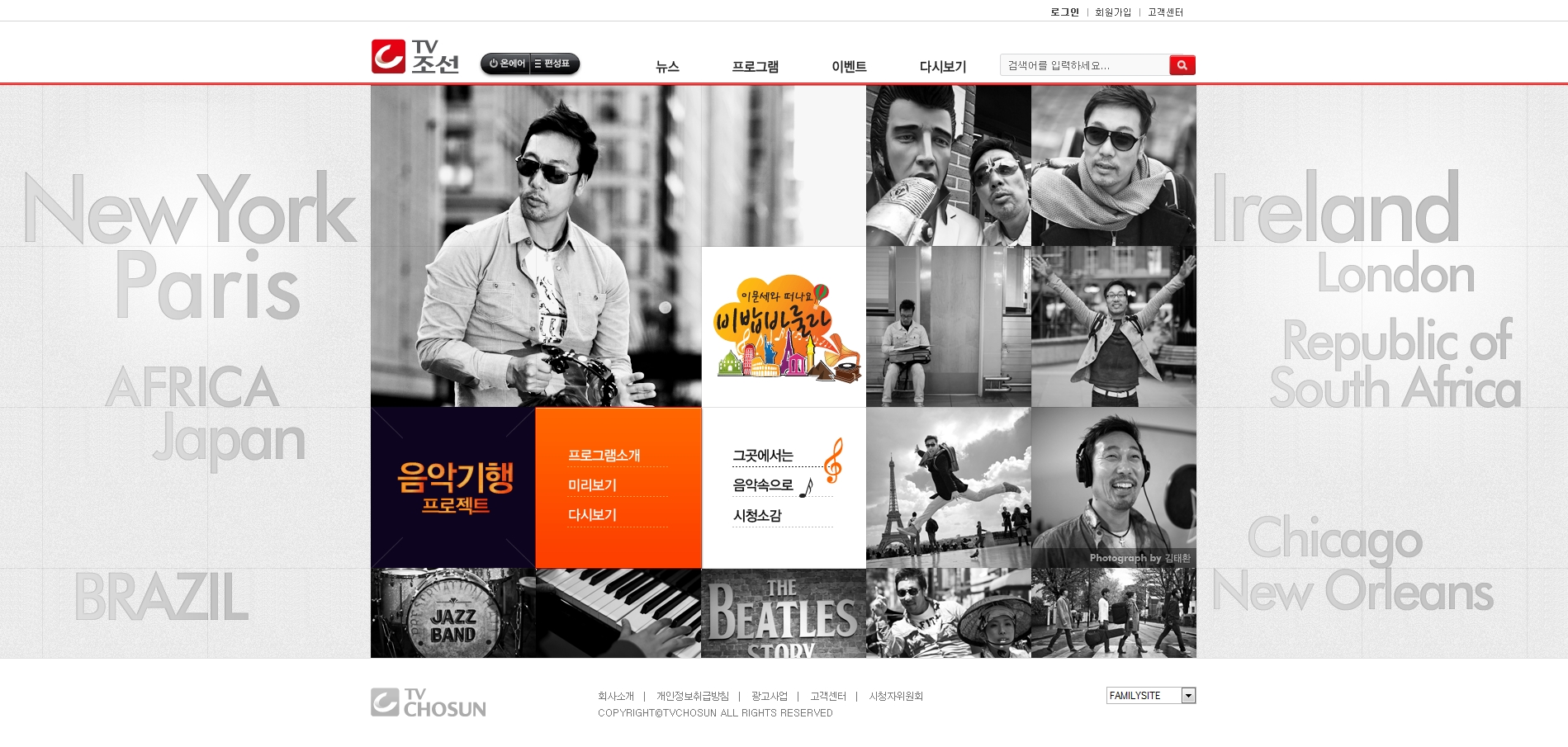Click the red search magnifier button
This screenshot has width=1568, height=747.
click(1182, 65)
